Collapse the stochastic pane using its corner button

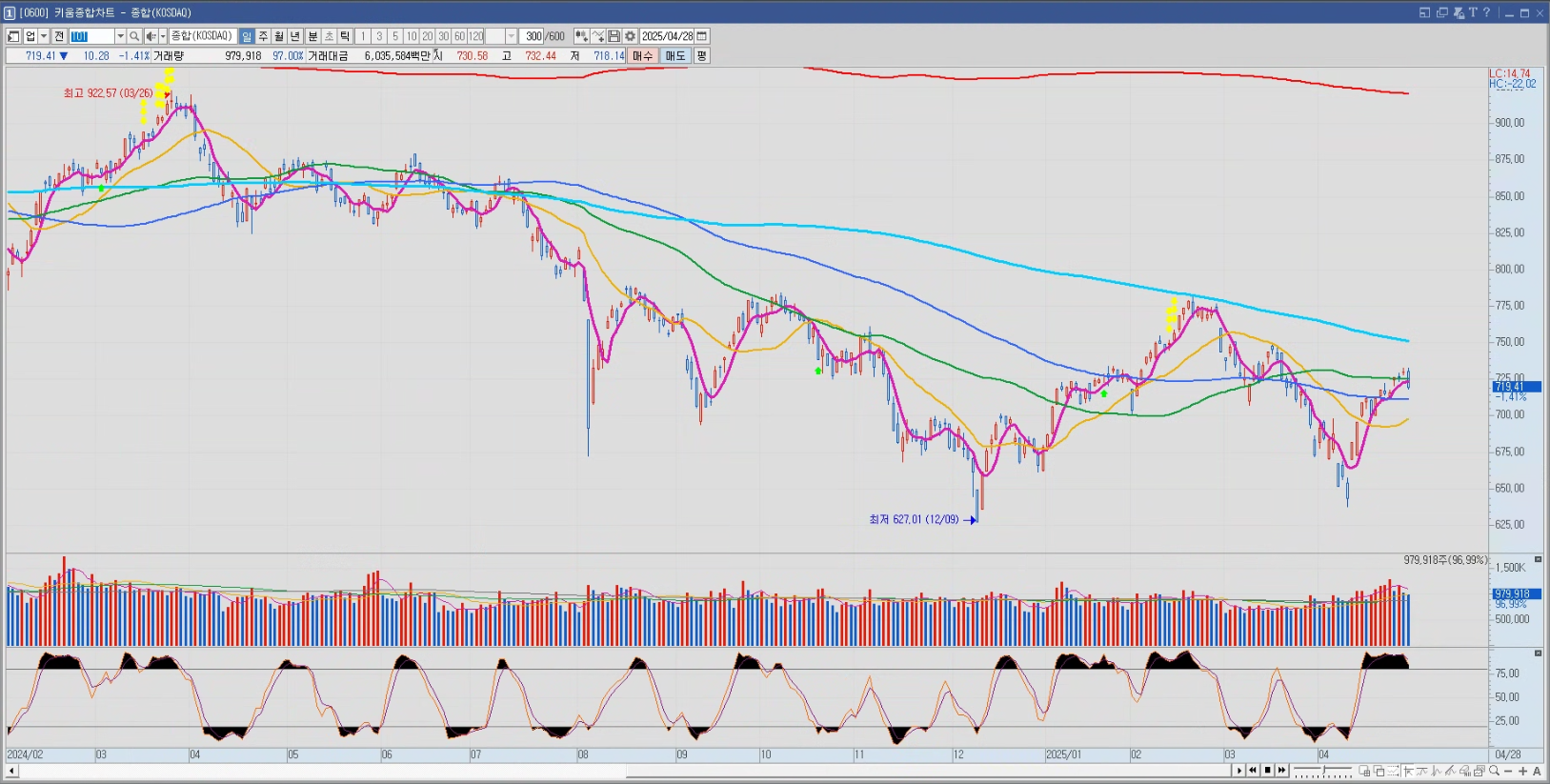pyautogui.click(x=1538, y=653)
